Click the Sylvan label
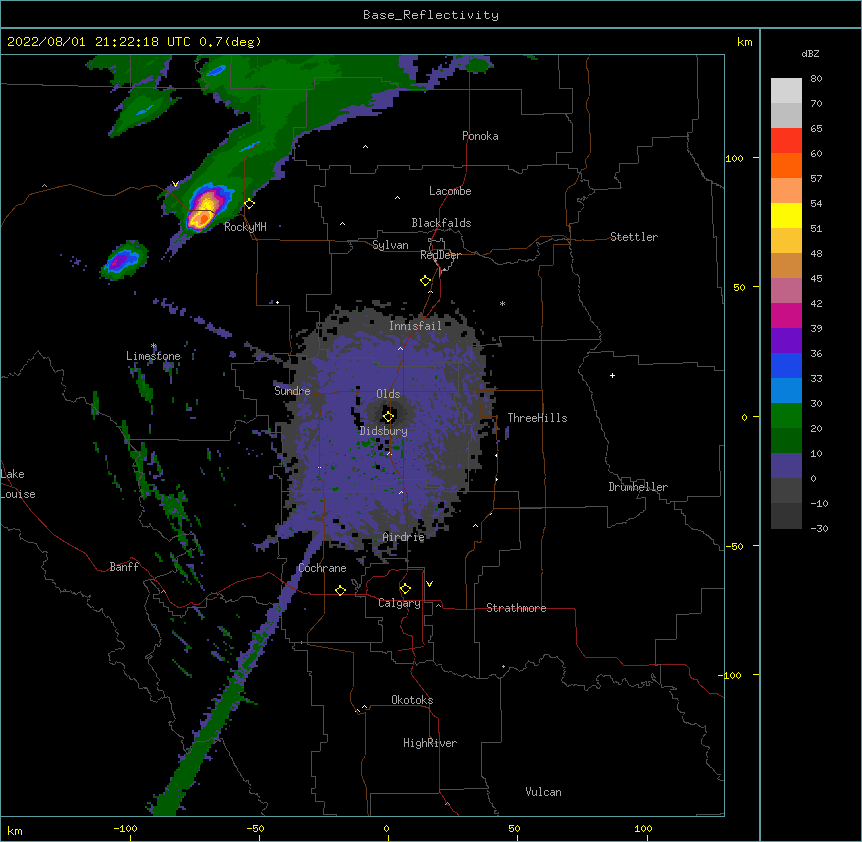Image resolution: width=862 pixels, height=842 pixels. [x=390, y=245]
